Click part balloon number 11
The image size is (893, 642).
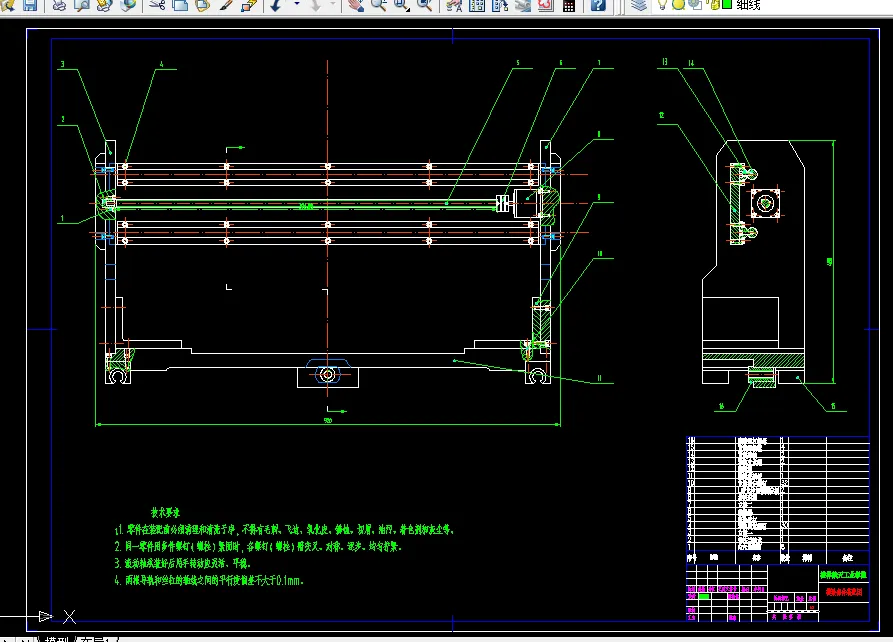599,378
